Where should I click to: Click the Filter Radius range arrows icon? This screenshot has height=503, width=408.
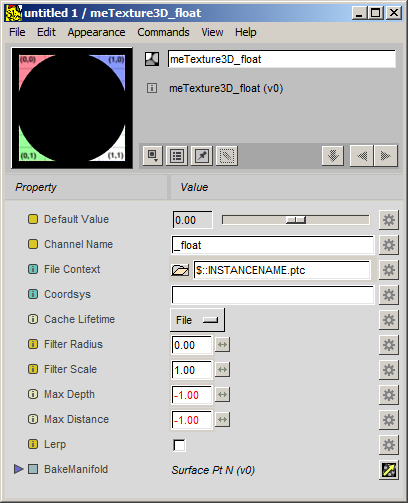click(x=222, y=345)
